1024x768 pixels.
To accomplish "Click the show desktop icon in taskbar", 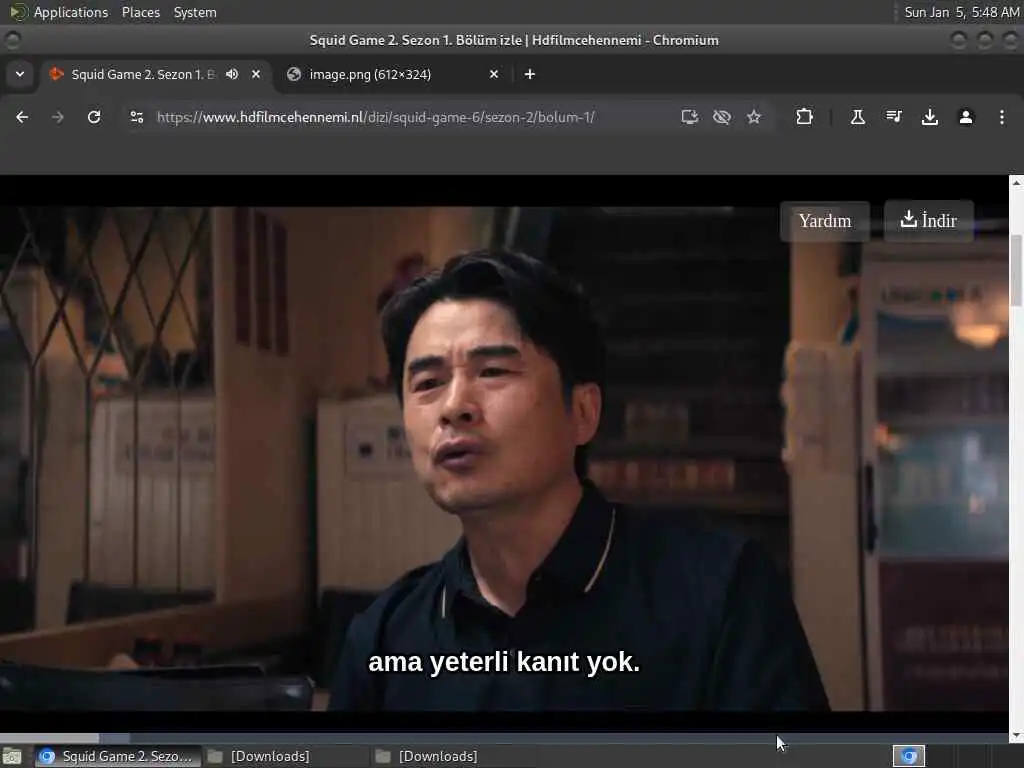I will tap(12, 757).
